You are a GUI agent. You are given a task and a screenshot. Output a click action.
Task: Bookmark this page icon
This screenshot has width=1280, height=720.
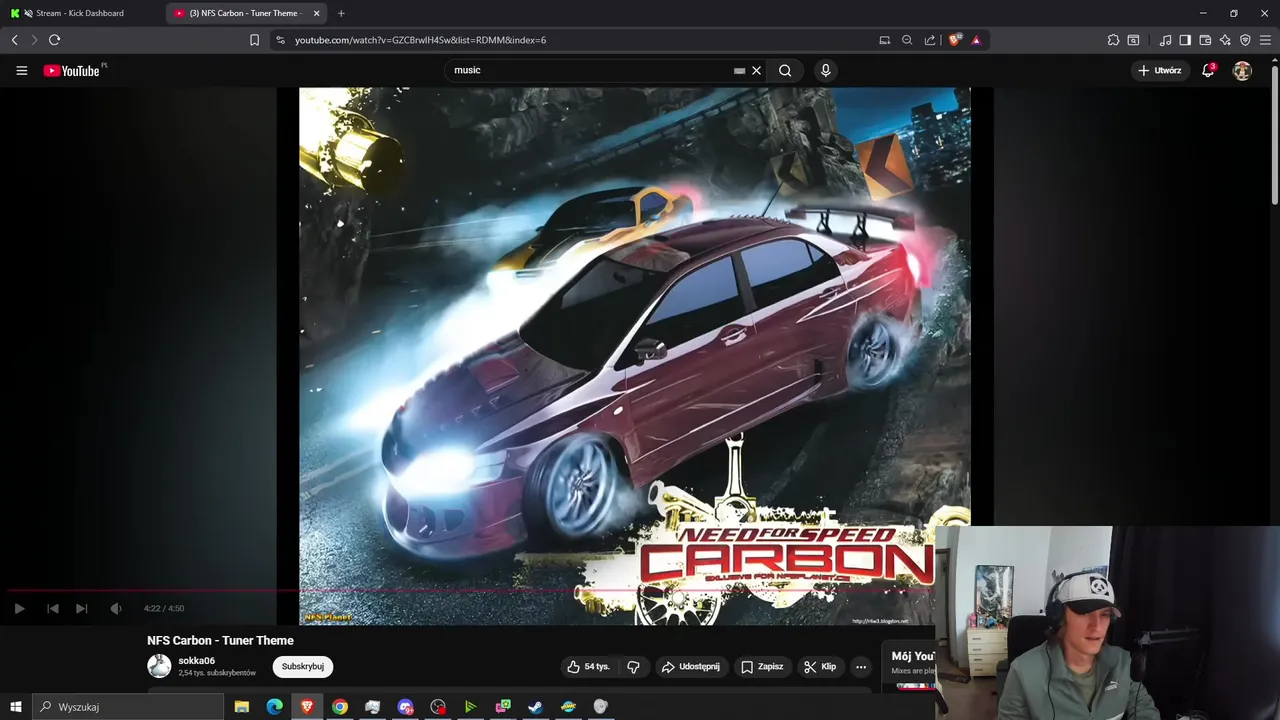tap(254, 40)
